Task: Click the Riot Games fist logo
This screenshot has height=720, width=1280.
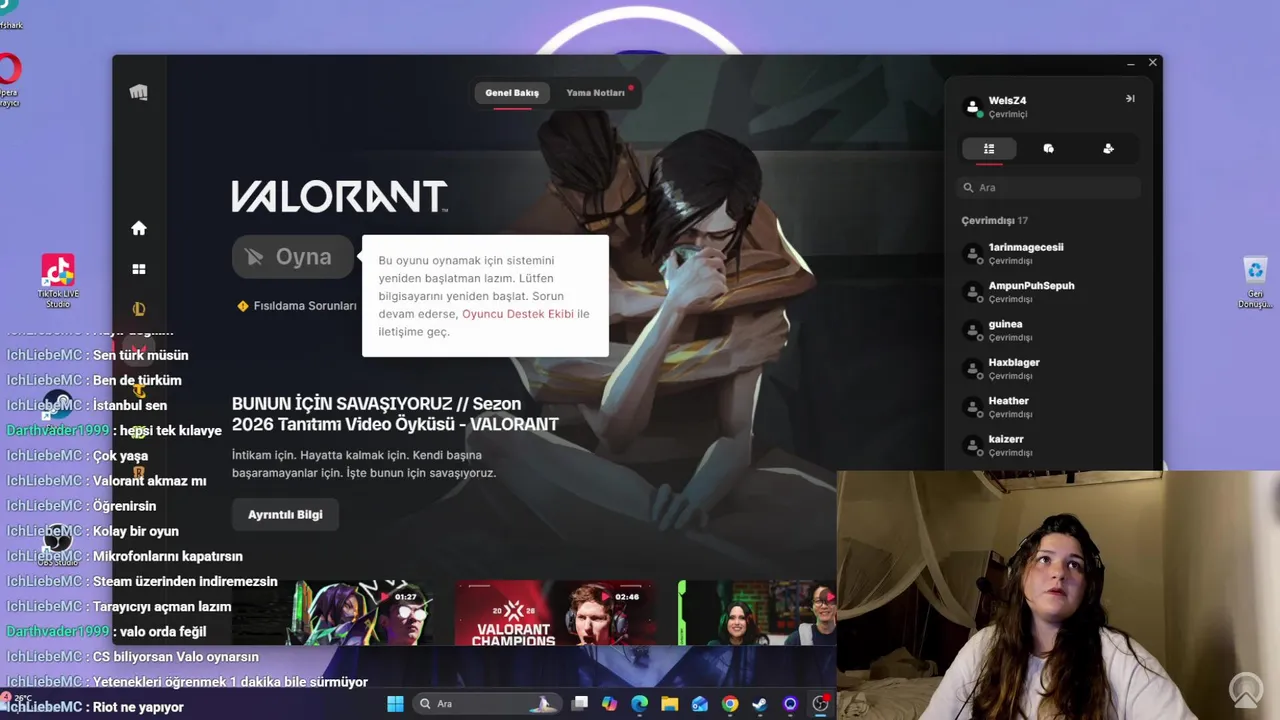Action: pyautogui.click(x=139, y=92)
